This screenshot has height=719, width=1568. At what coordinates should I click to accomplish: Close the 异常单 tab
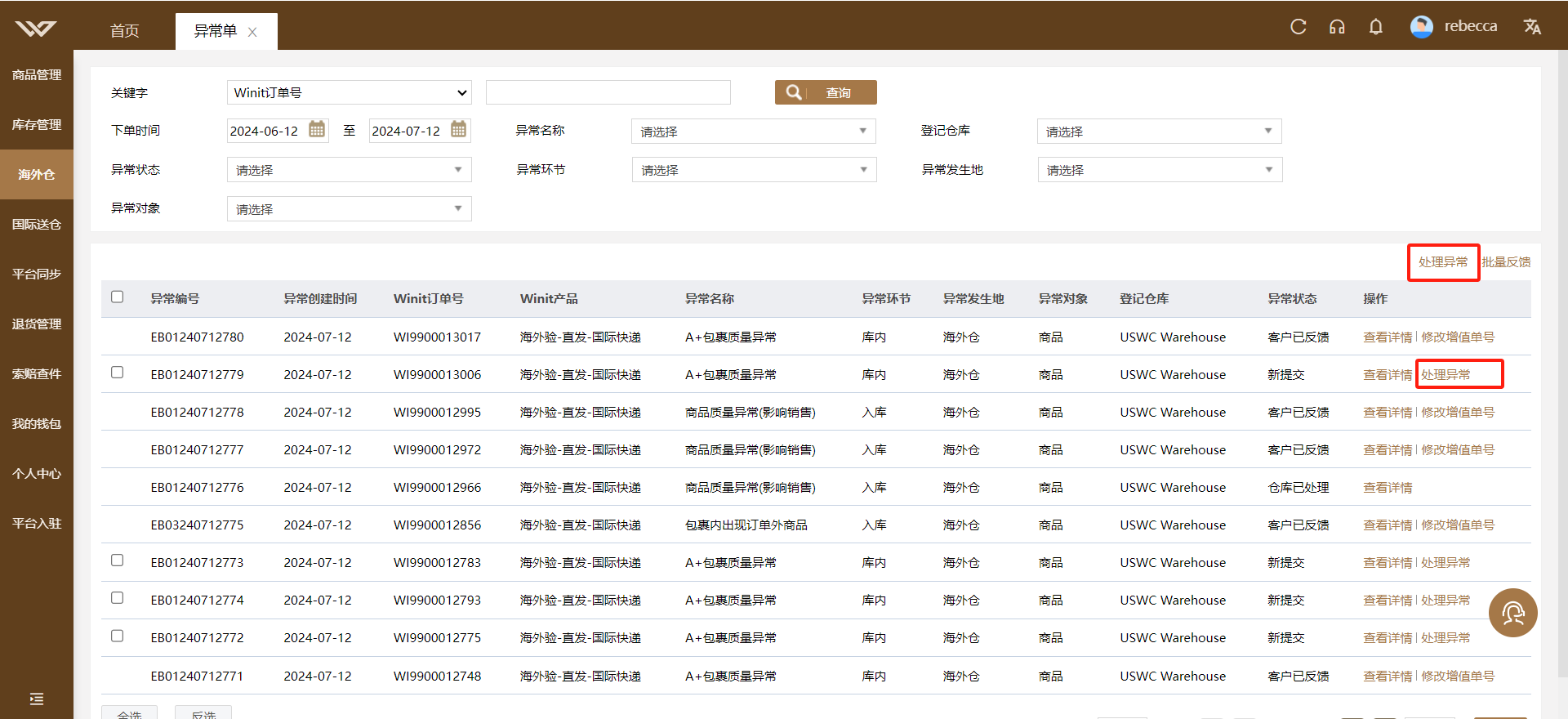click(x=252, y=32)
